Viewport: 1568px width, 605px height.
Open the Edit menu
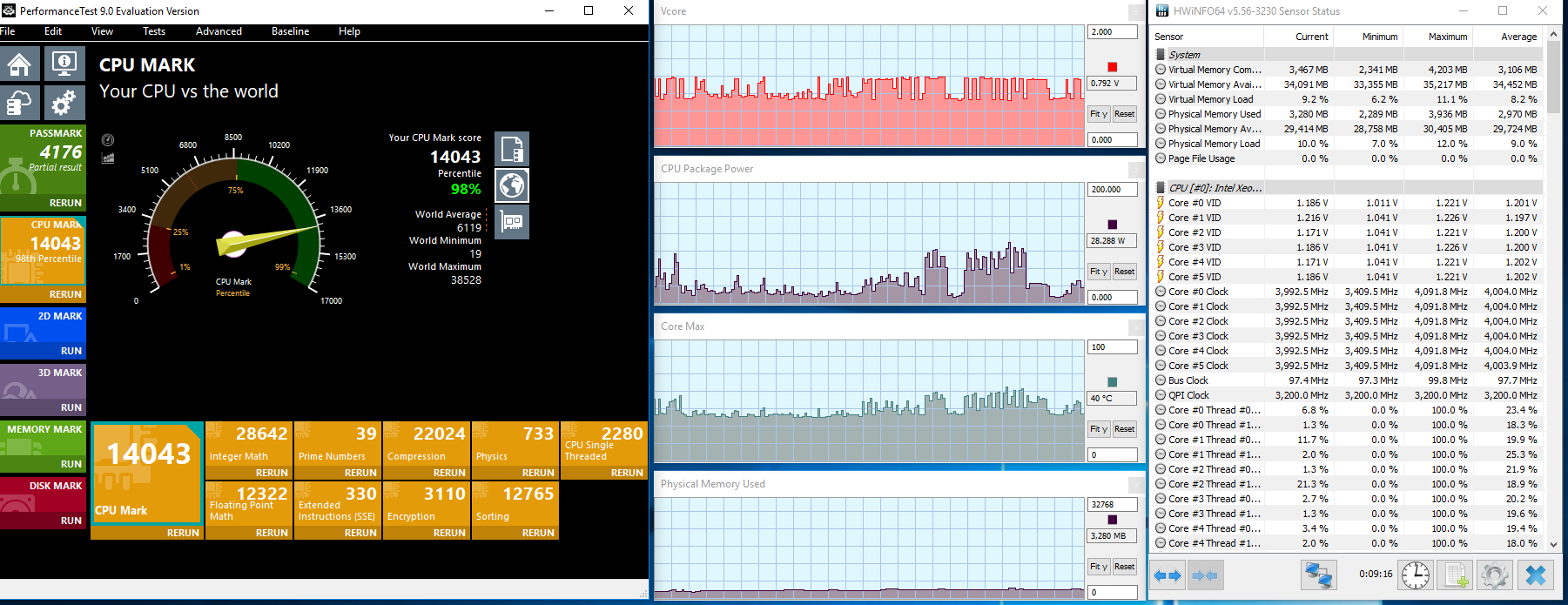tap(53, 31)
